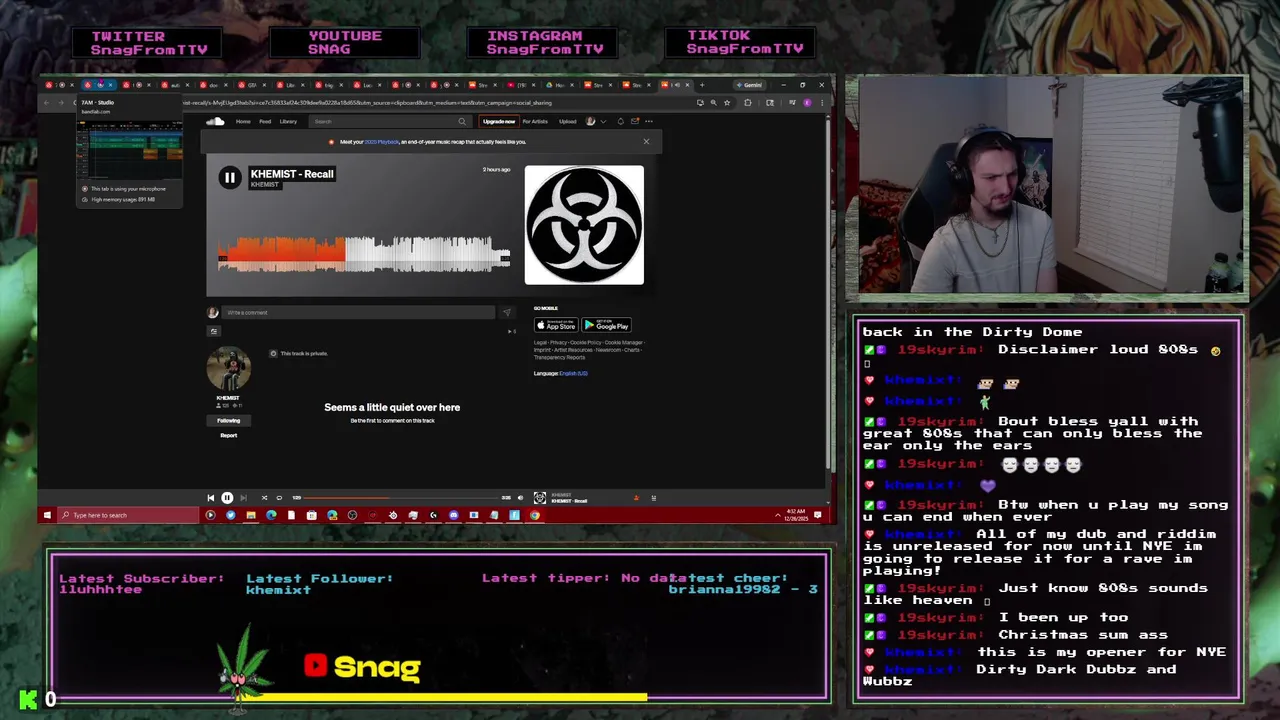Click the KHEMIST artist name under title
The image size is (1280, 720).
coord(264,185)
